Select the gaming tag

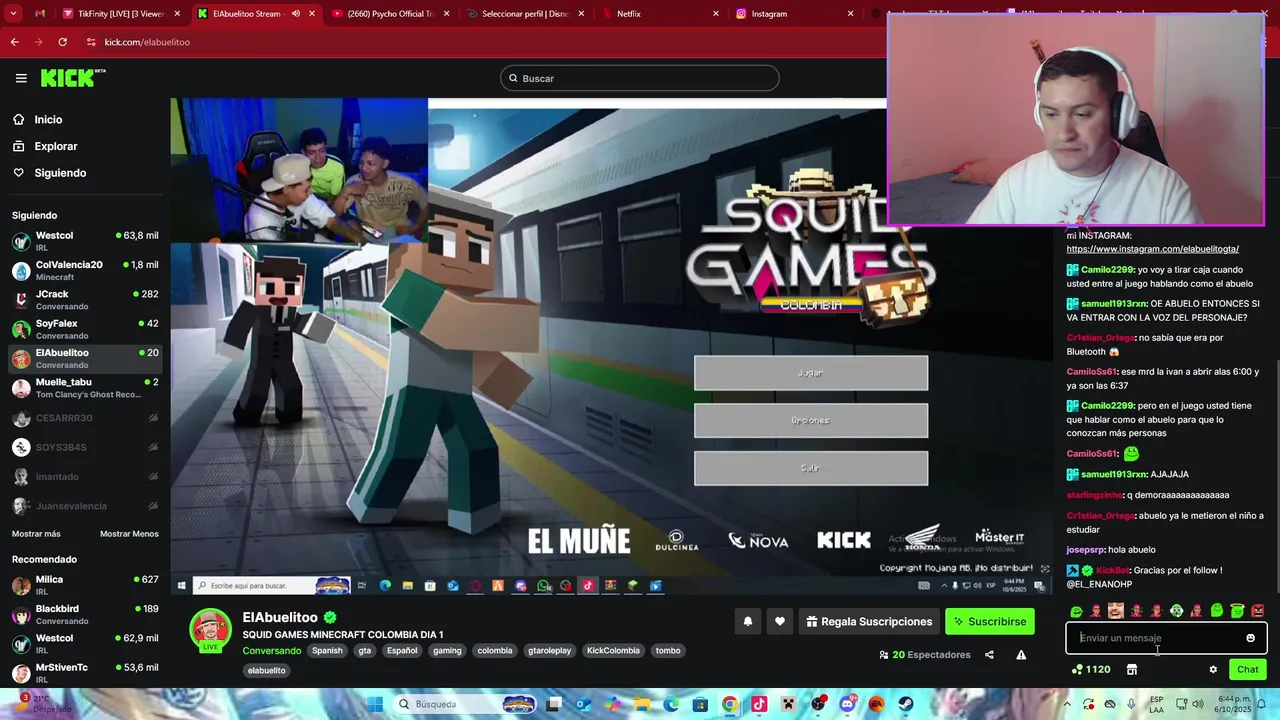[447, 650]
